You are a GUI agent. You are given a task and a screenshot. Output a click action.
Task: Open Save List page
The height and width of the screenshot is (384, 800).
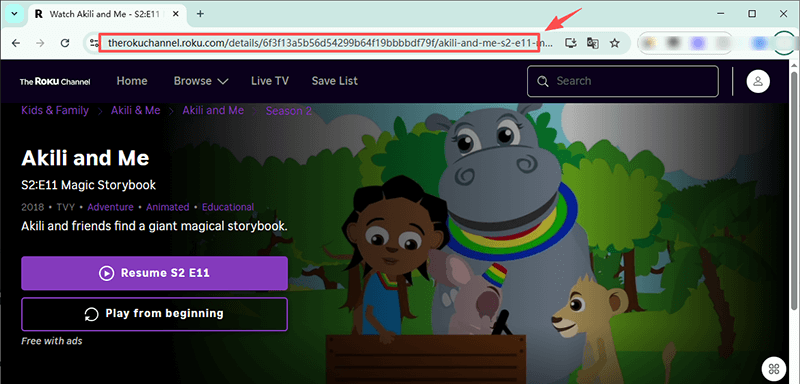click(x=335, y=81)
